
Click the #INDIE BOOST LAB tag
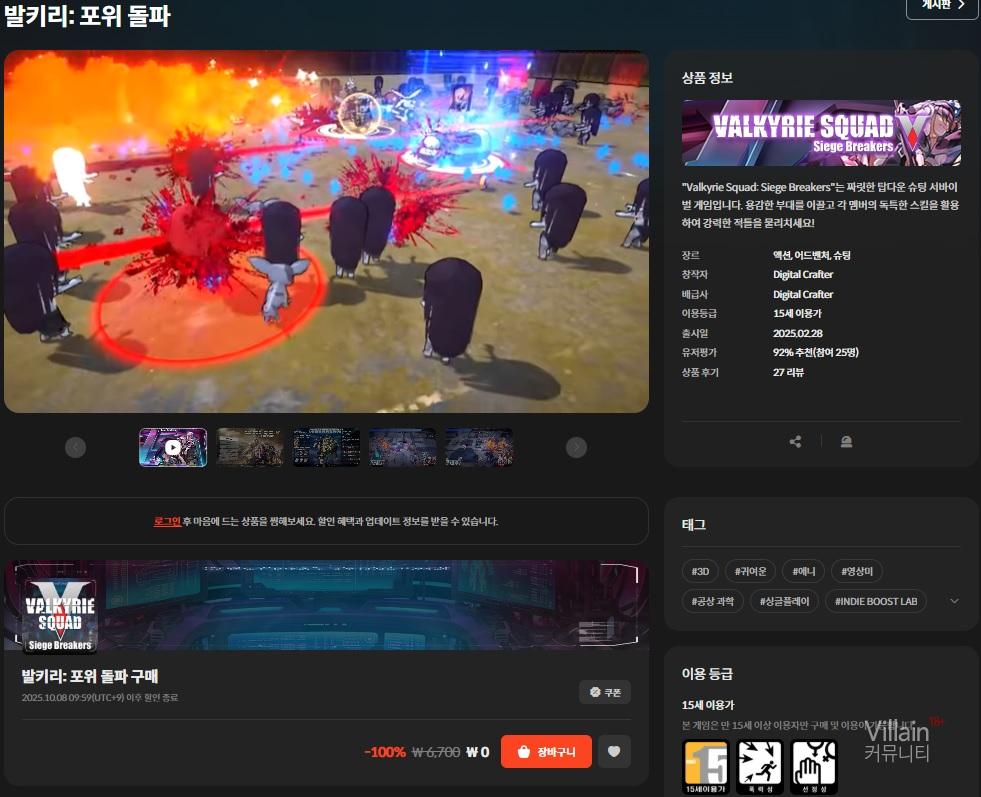tap(876, 601)
